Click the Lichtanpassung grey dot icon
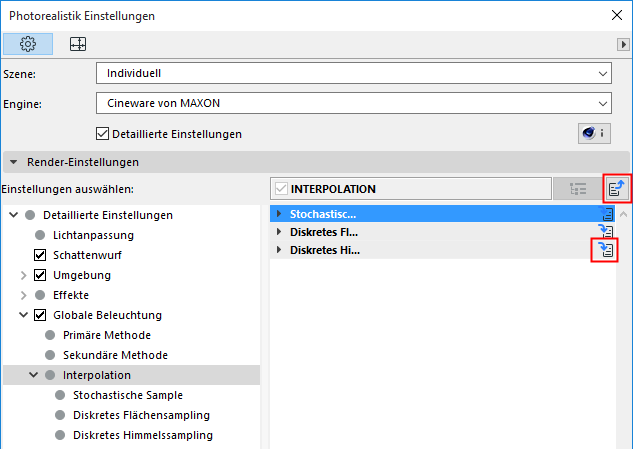 tap(40, 235)
